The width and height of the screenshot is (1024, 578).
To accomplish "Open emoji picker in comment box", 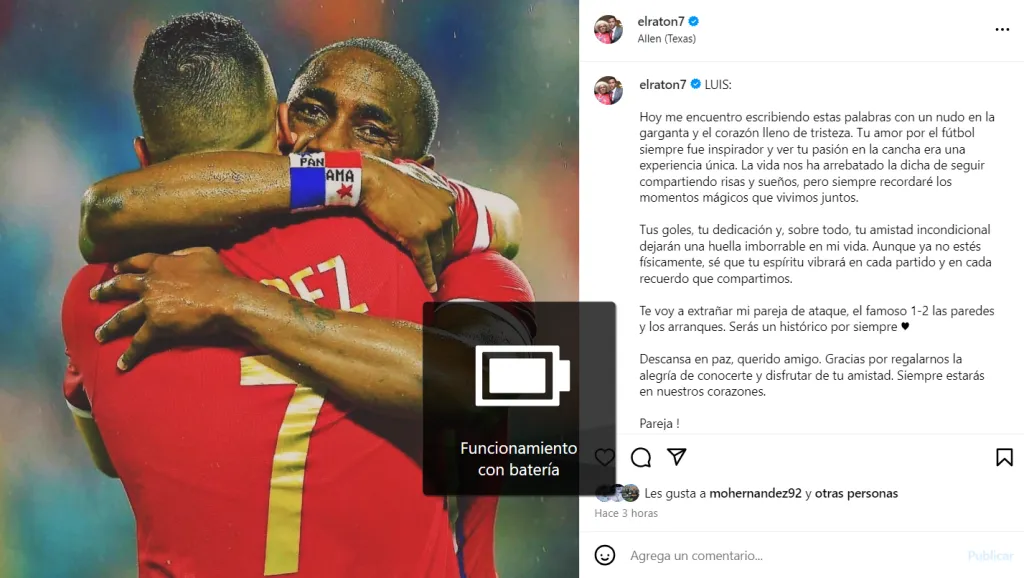I will (x=605, y=555).
